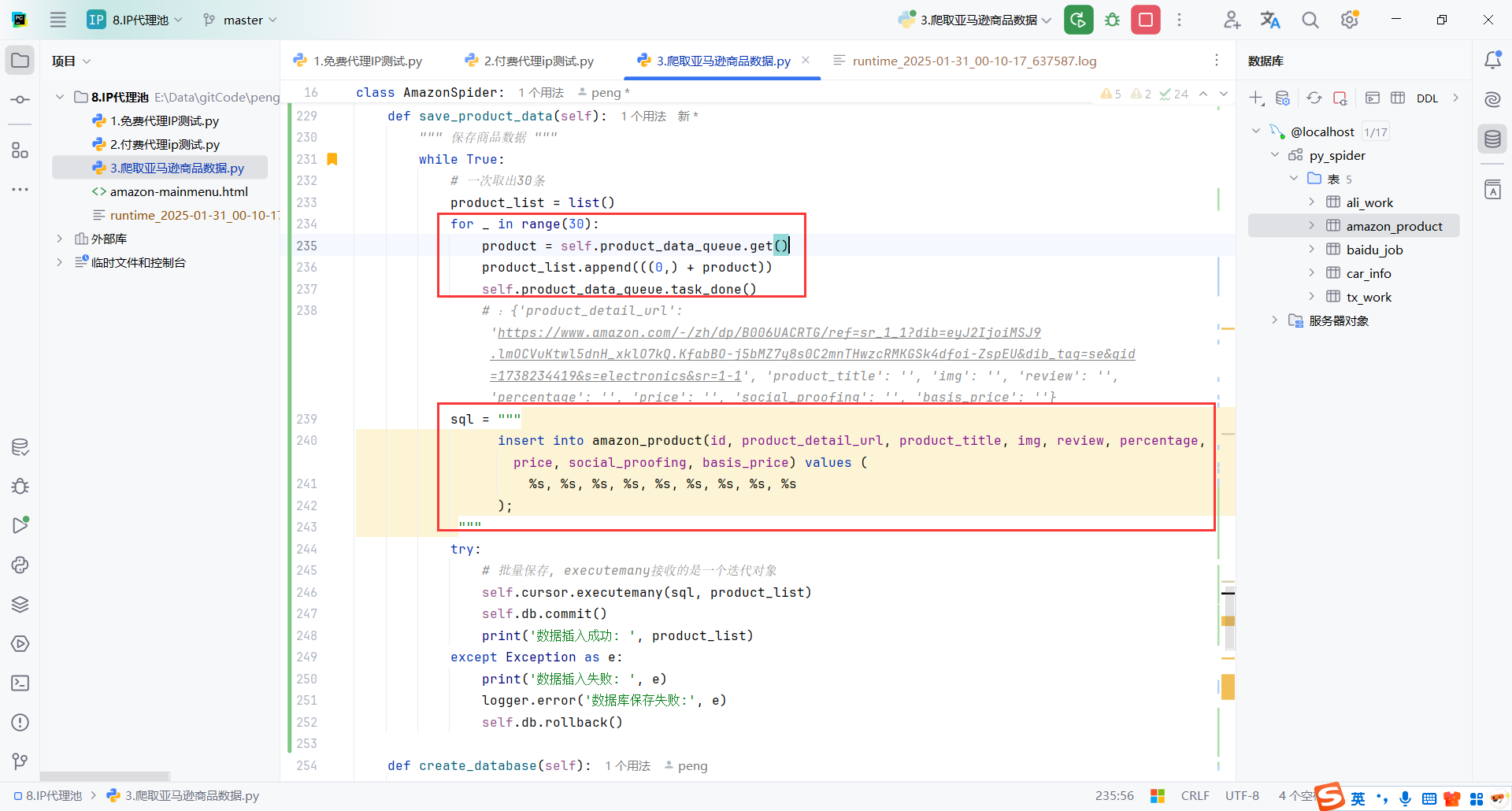Expand 服务器对象 node
The image size is (1512, 811).
(1275, 320)
